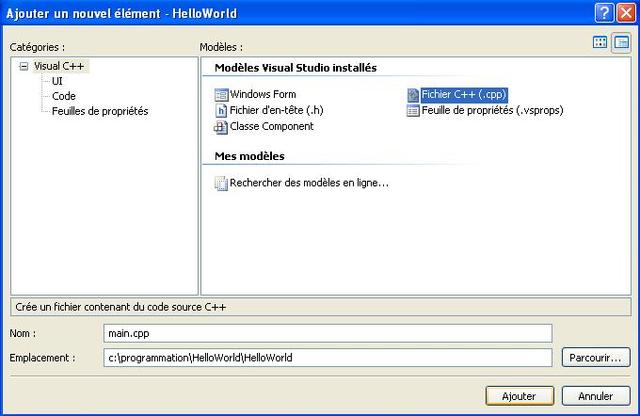Viewport: 640px width, 416px height.
Task: Click the help question mark button
Action: coord(603,13)
